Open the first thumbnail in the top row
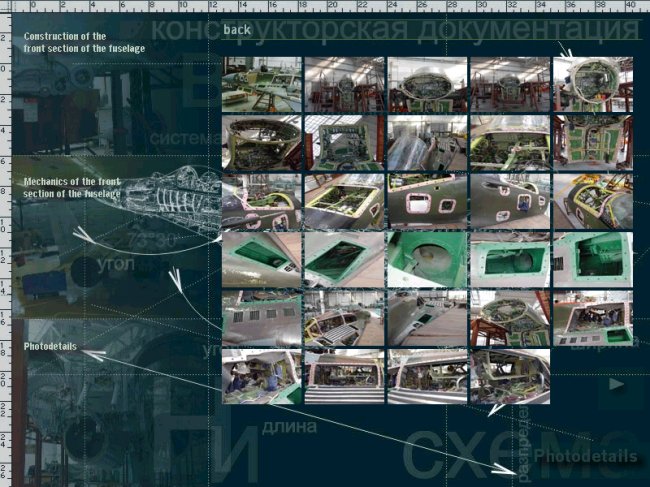 pos(261,83)
